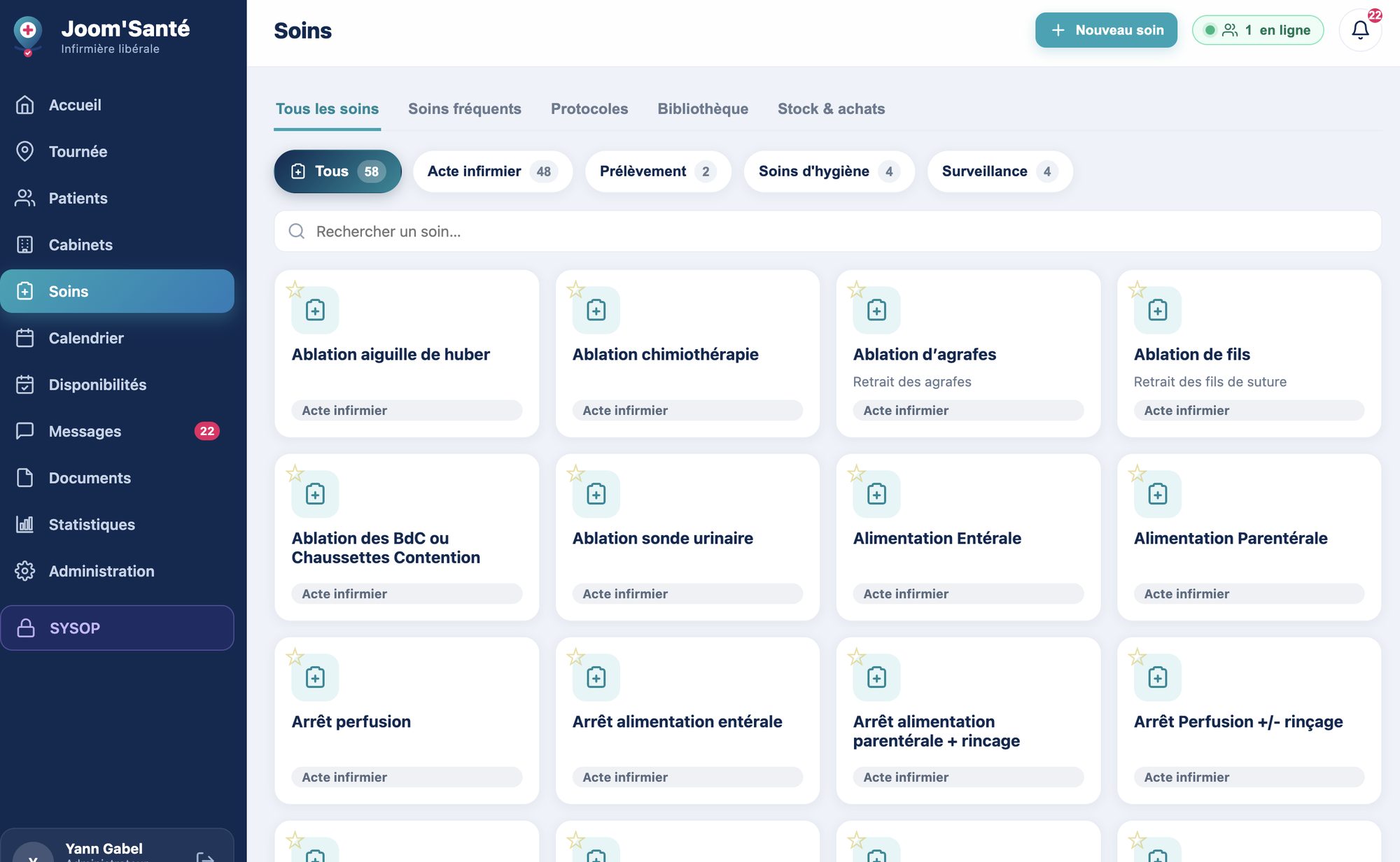Click the Yann Gabel user name
Viewport: 1400px width, 862px height.
104,848
